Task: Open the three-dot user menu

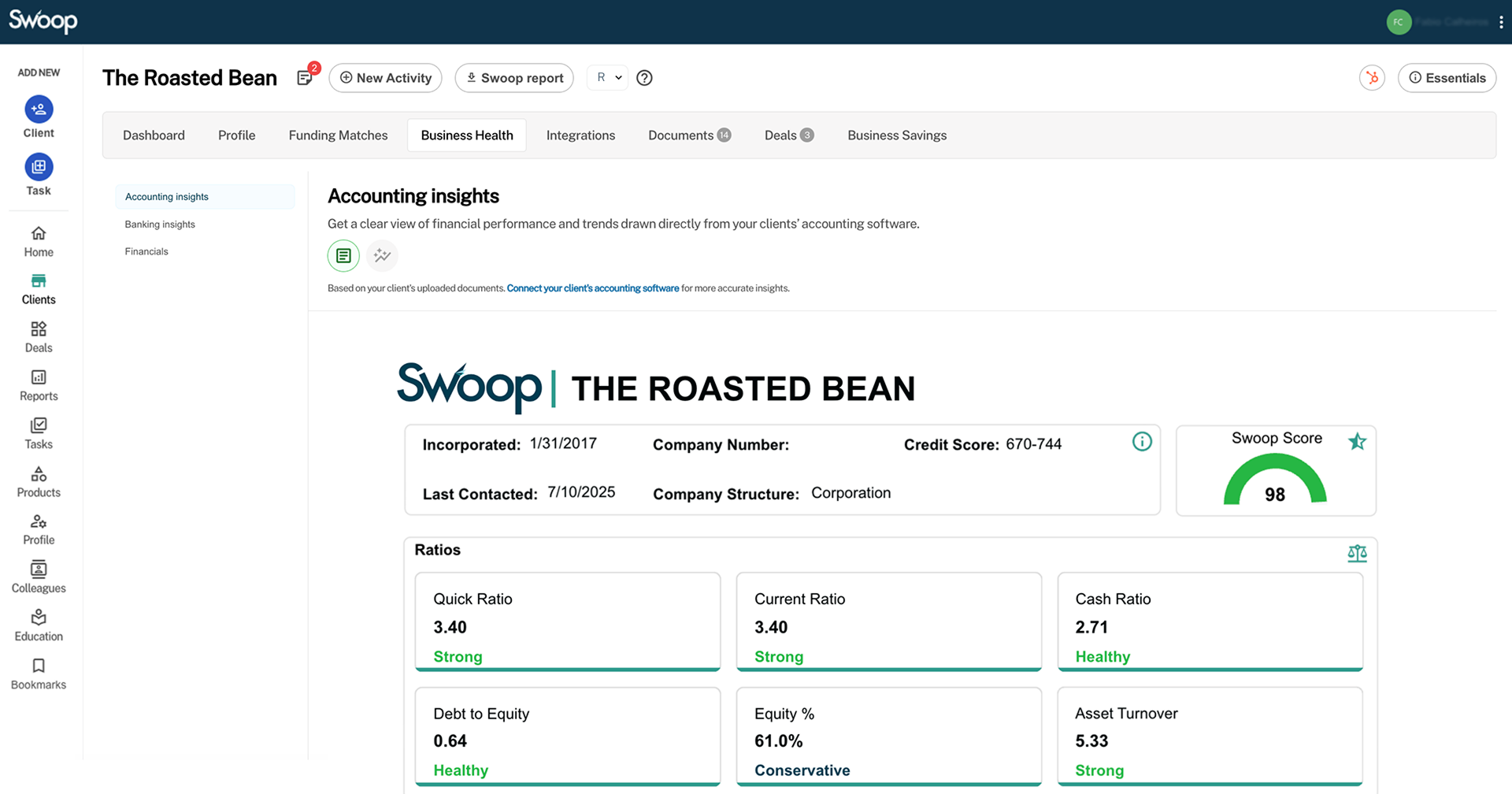Action: [1501, 22]
